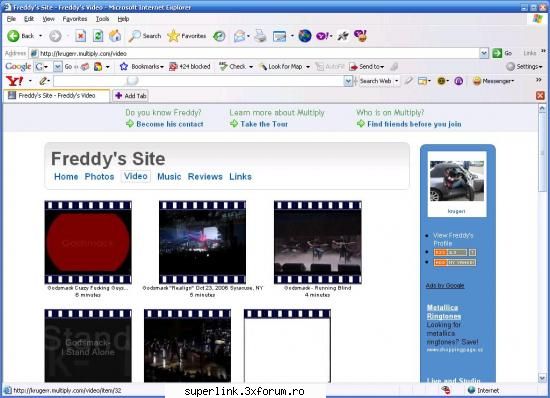Click the grey Forward arrow icon
The width and height of the screenshot is (550, 398).
point(55,36)
